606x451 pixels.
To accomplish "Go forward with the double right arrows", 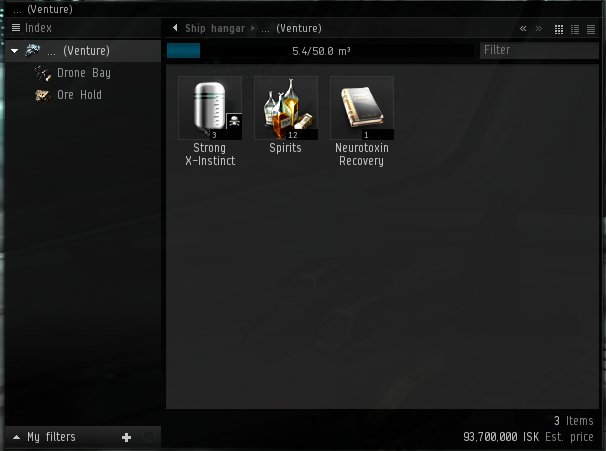I will click(x=539, y=29).
